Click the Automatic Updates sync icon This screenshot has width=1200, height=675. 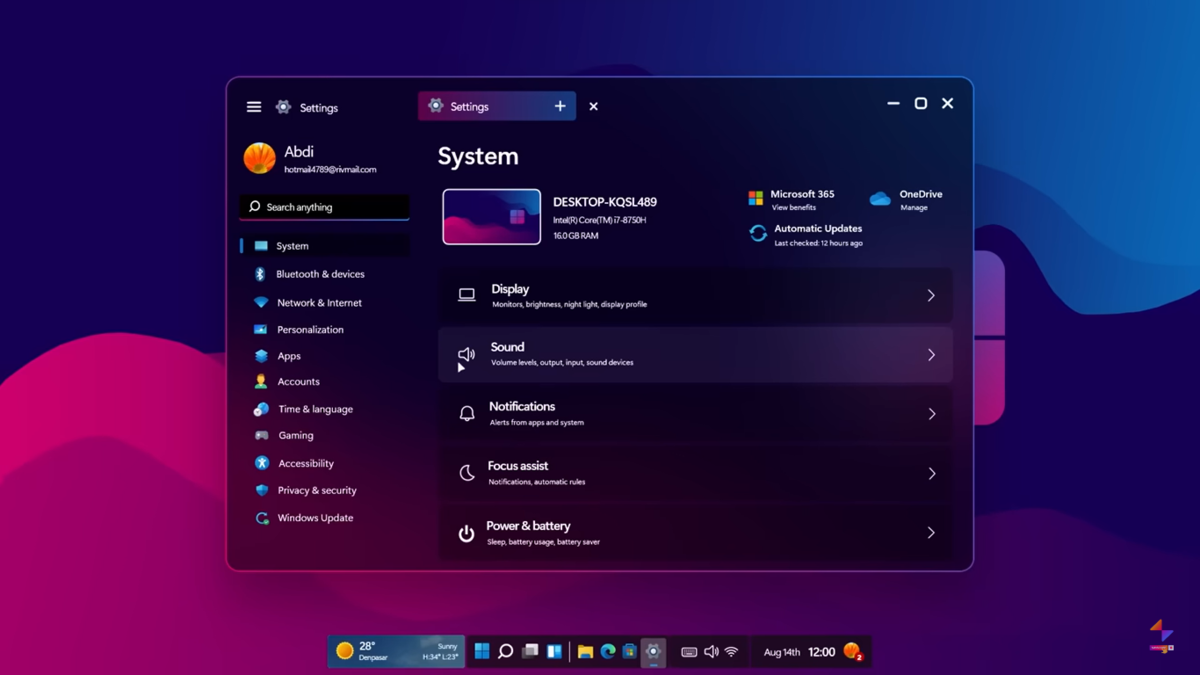758,233
